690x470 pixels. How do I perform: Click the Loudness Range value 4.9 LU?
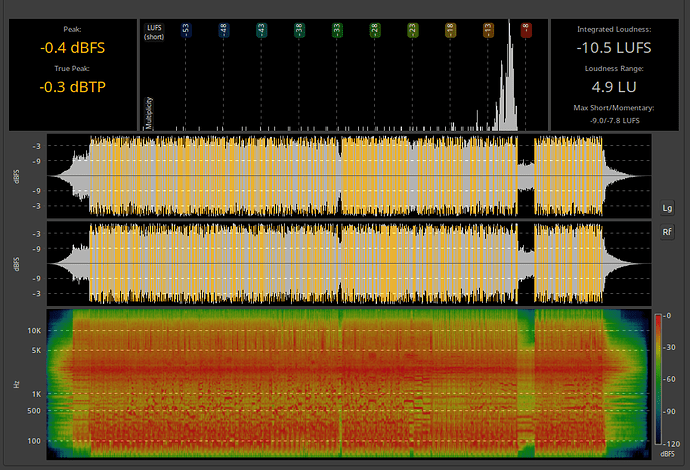(x=614, y=87)
